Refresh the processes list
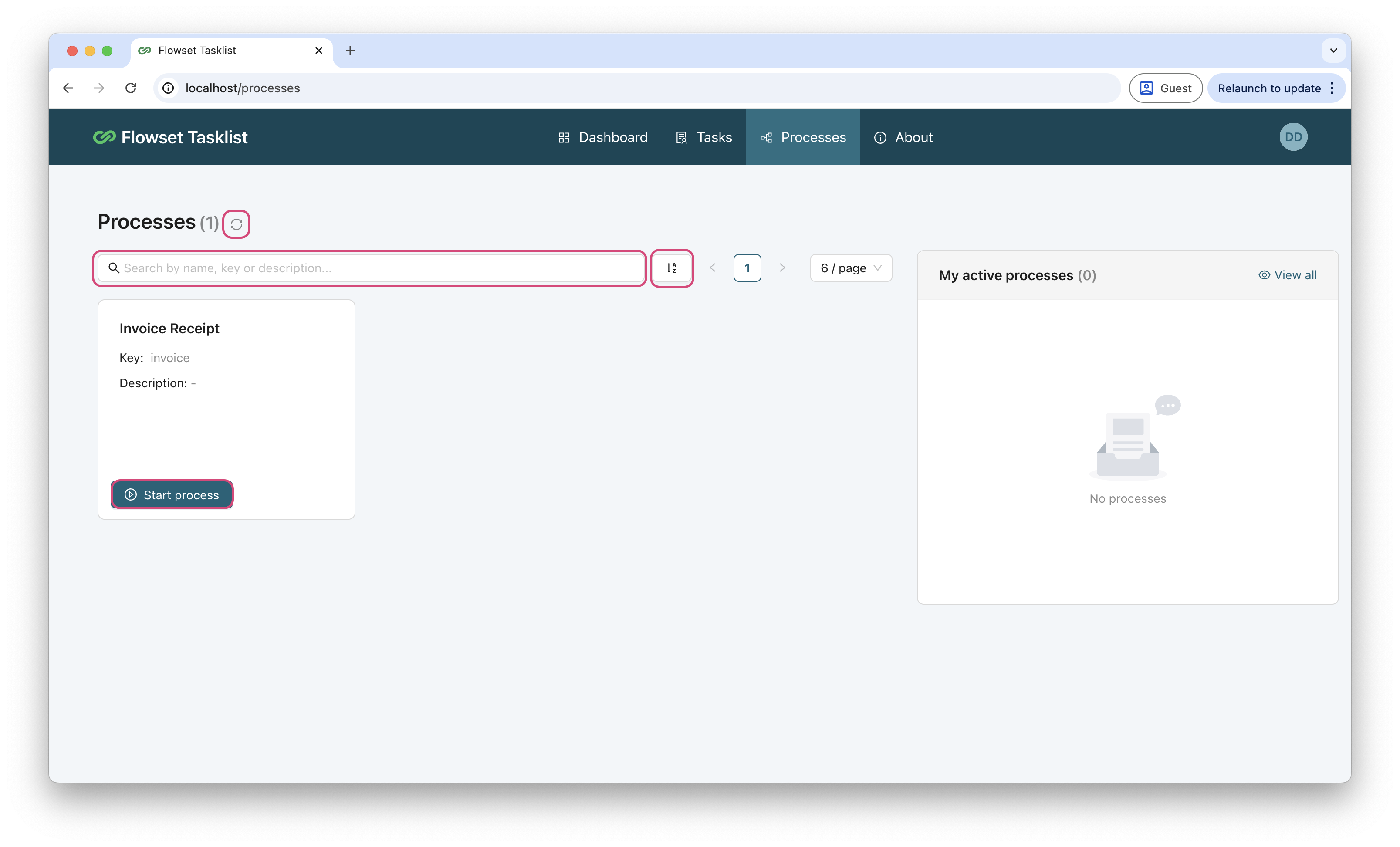This screenshot has width=1400, height=847. [237, 224]
